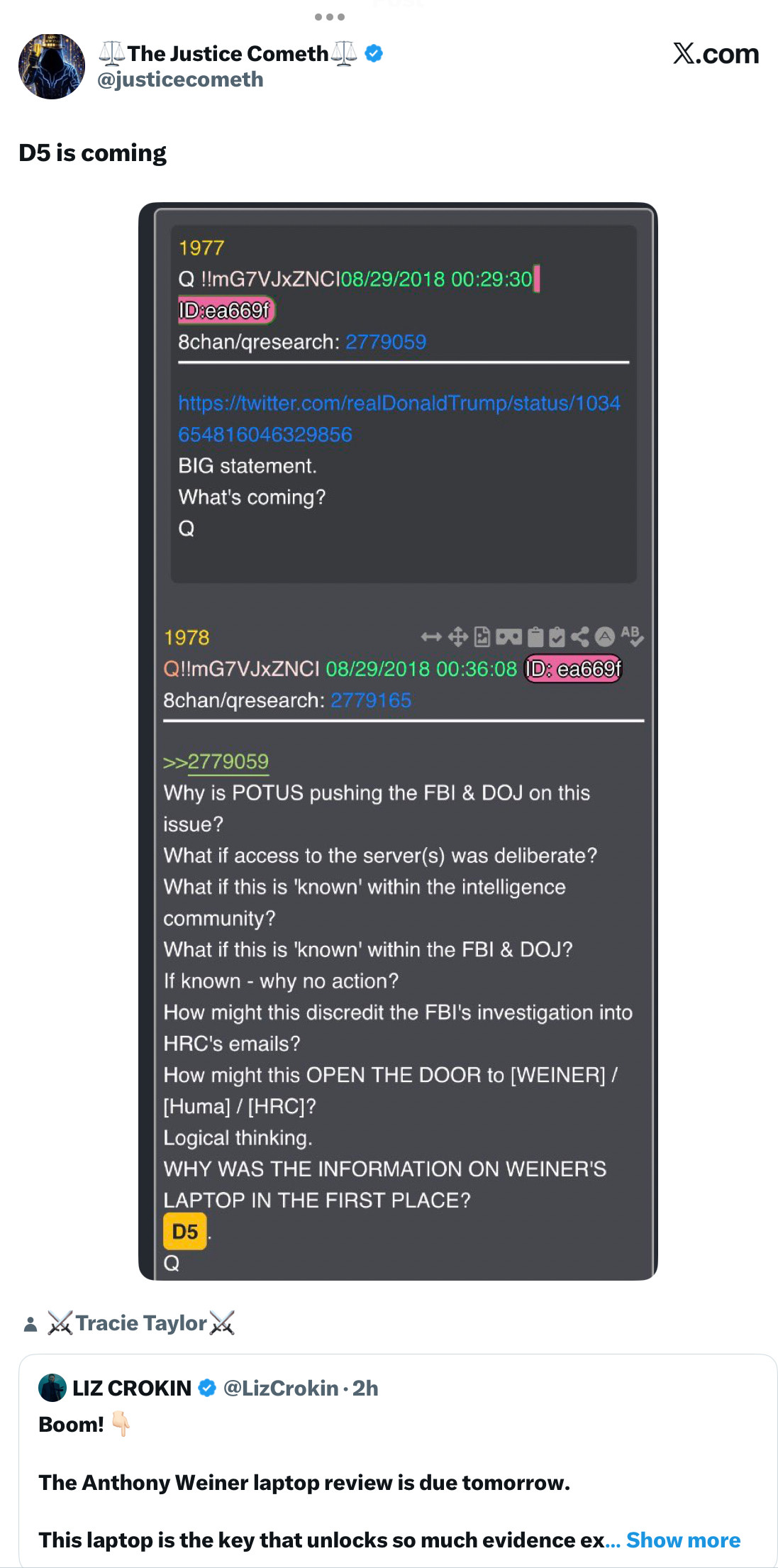Follow the green >>2779059 reply reference
The image size is (778, 1568).
[x=216, y=762]
